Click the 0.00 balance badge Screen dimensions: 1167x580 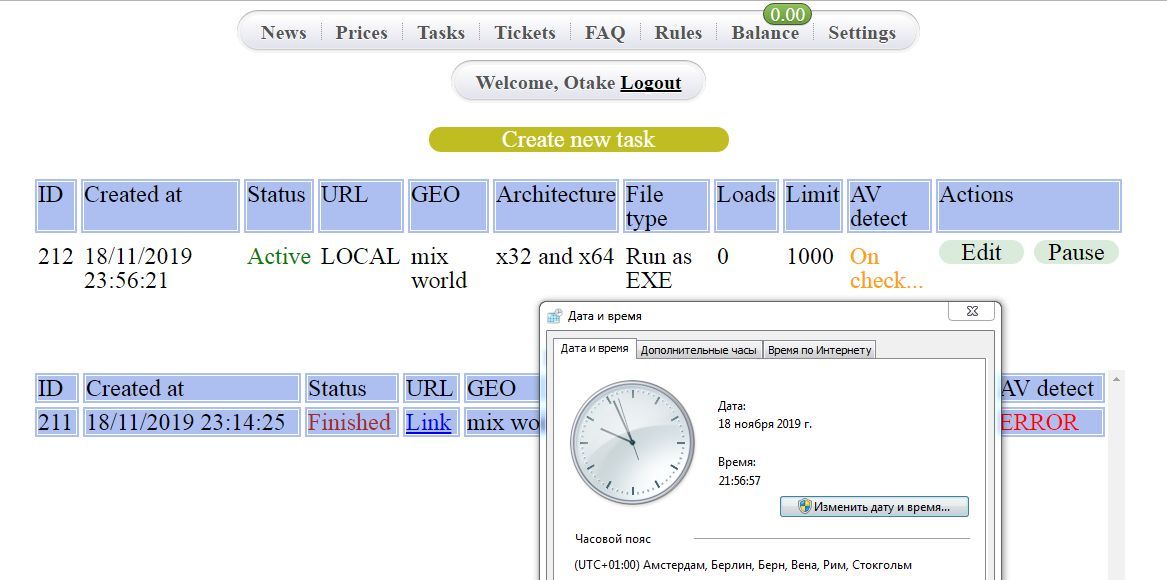click(787, 14)
